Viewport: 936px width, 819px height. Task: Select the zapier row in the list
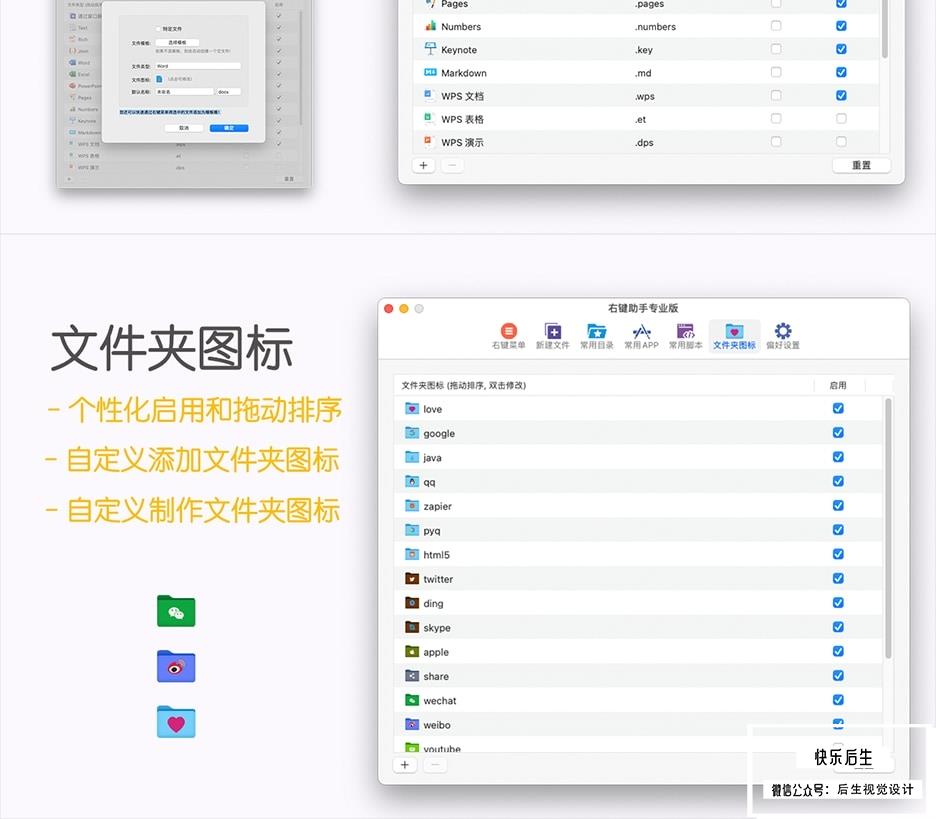coord(638,506)
